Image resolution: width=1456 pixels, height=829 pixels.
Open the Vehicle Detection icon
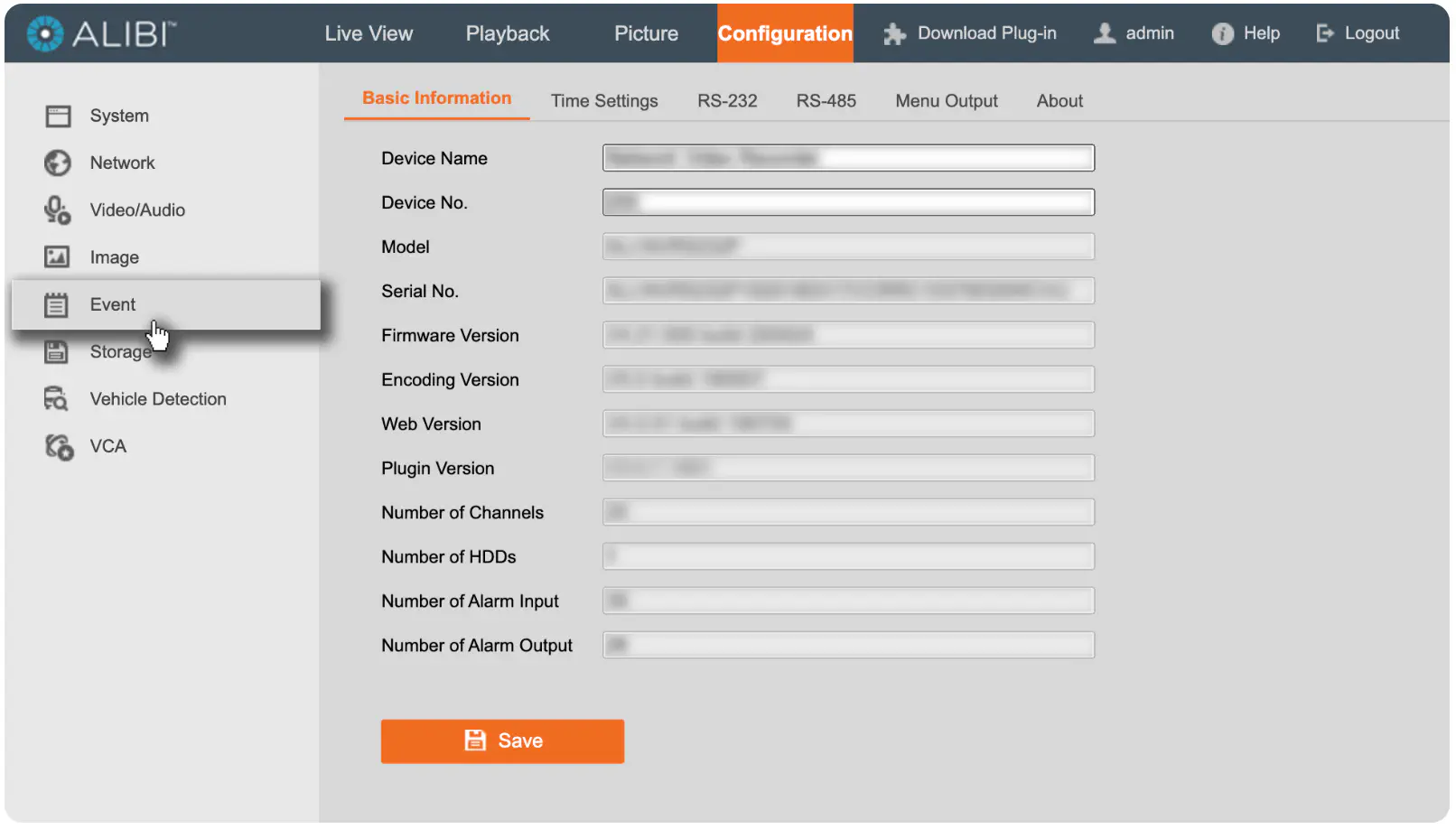click(x=57, y=399)
